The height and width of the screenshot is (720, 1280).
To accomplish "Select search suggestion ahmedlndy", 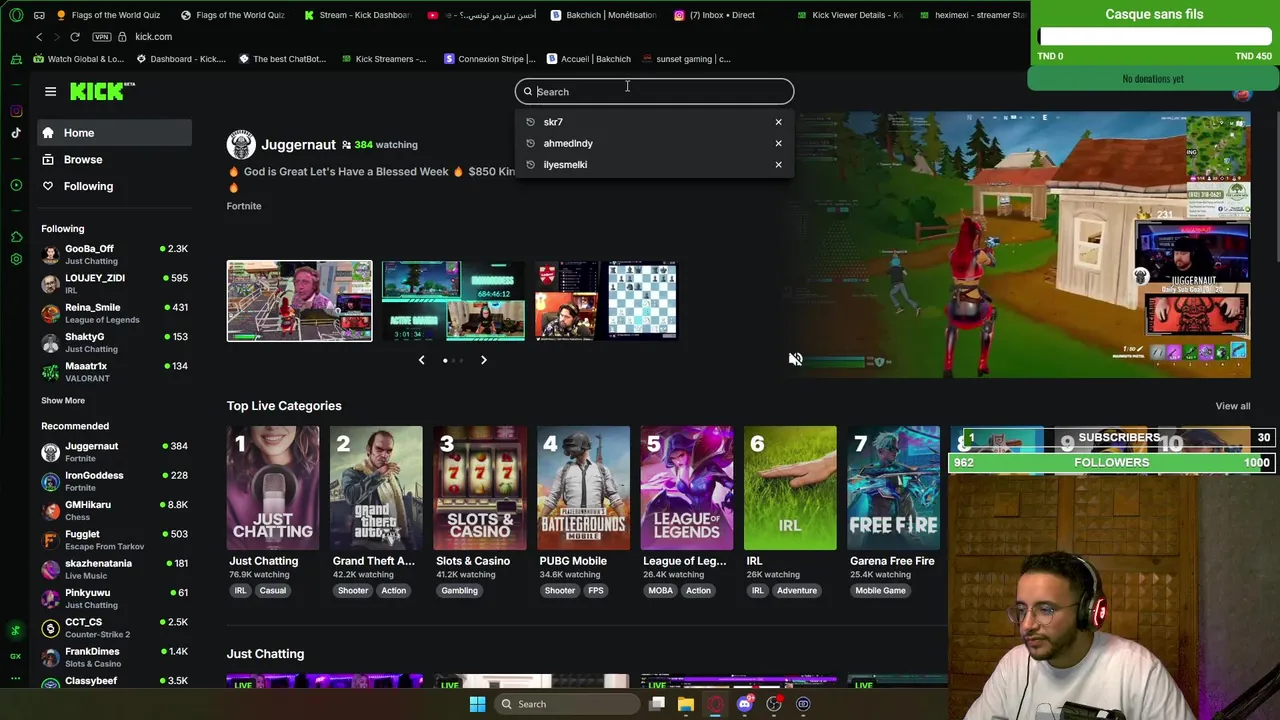I will coord(568,143).
